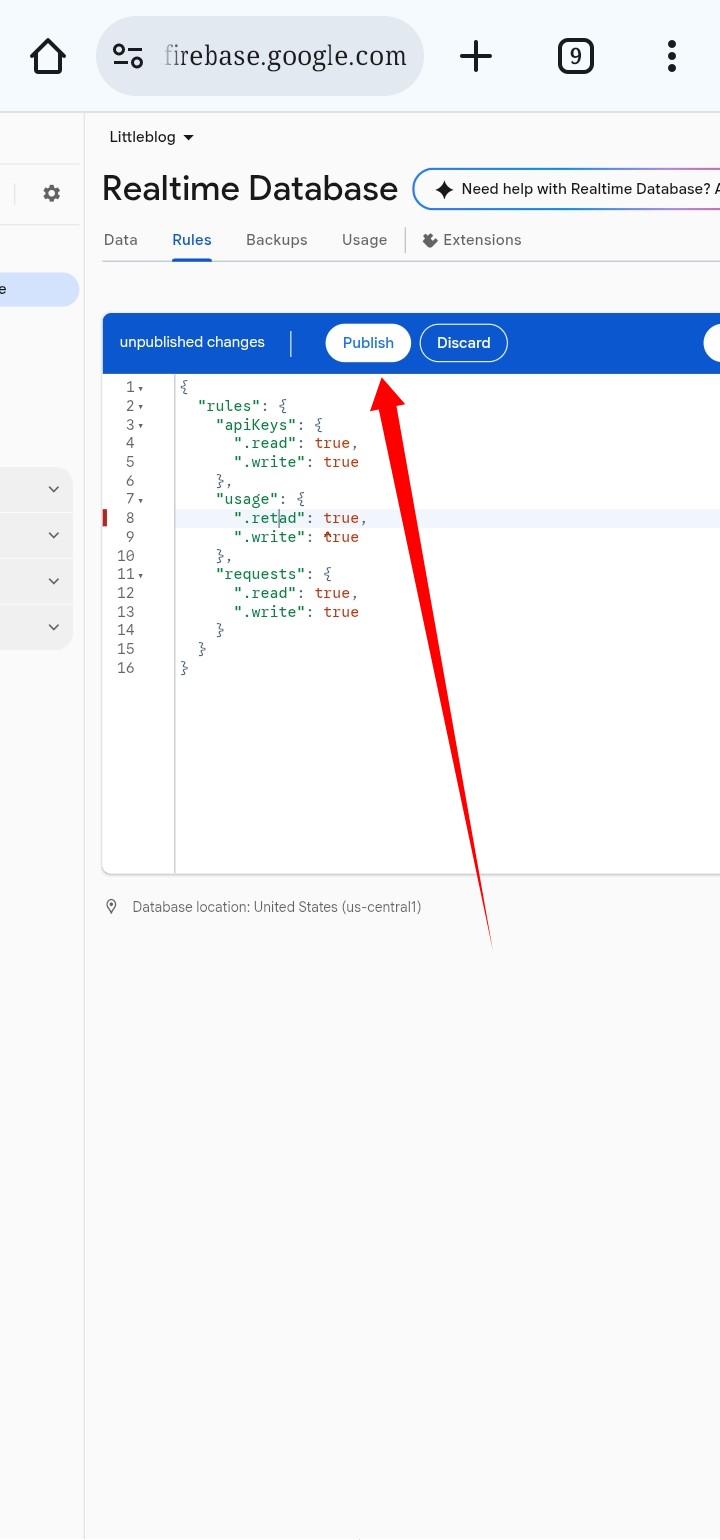This screenshot has height=1540, width=720.
Task: Open the Extensions tab
Action: pyautogui.click(x=472, y=240)
